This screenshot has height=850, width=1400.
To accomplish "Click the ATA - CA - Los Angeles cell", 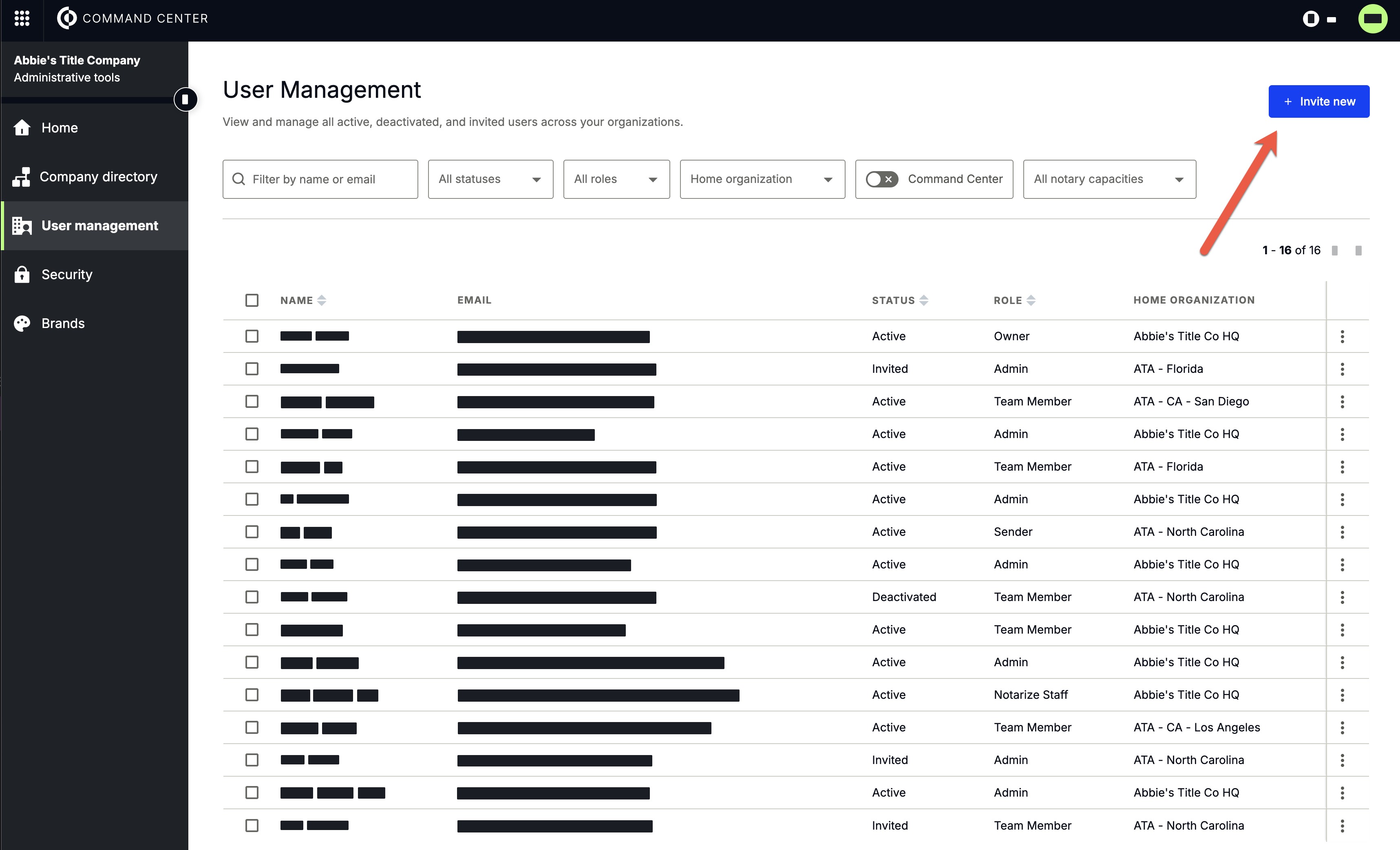I will click(1197, 727).
